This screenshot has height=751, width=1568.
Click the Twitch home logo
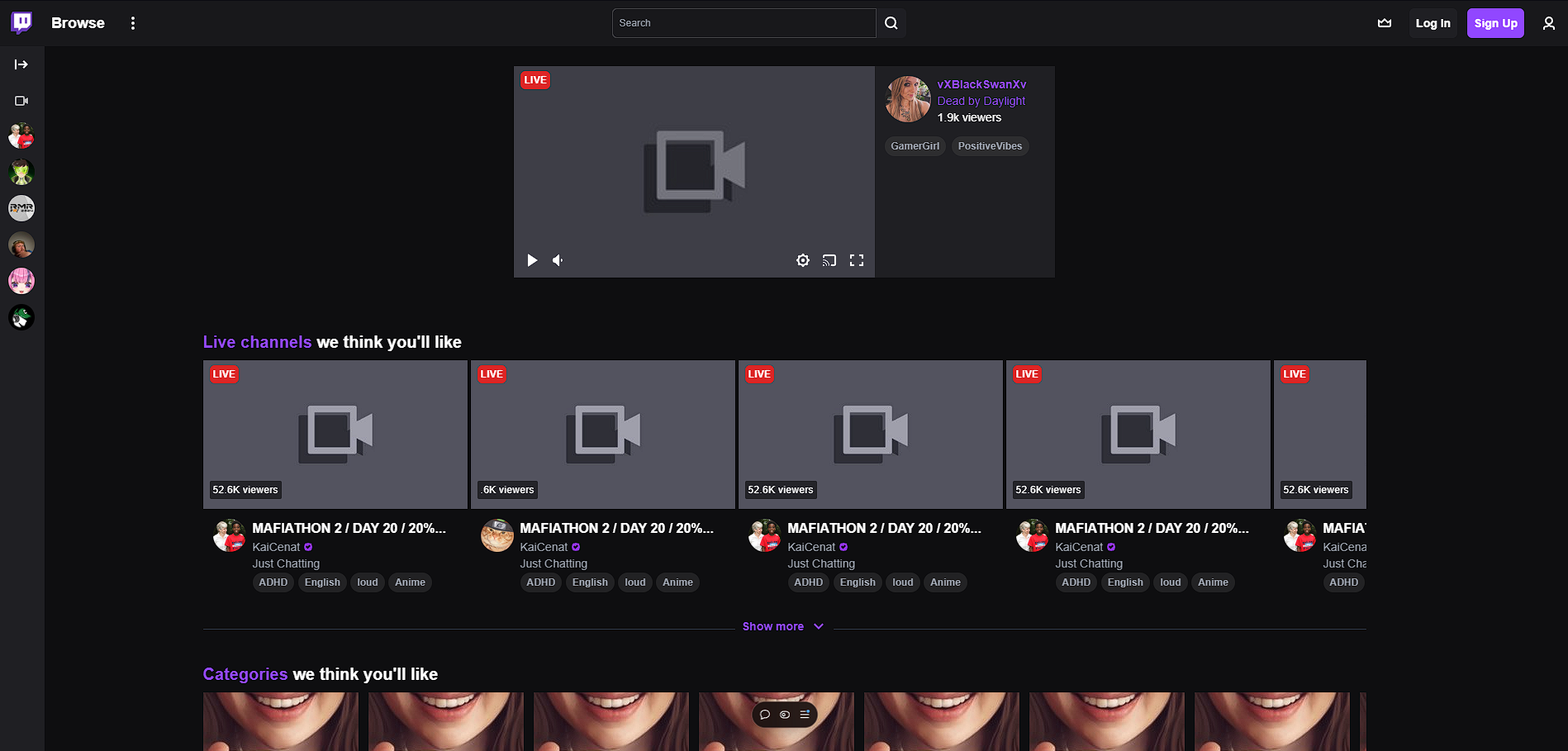pyautogui.click(x=22, y=22)
